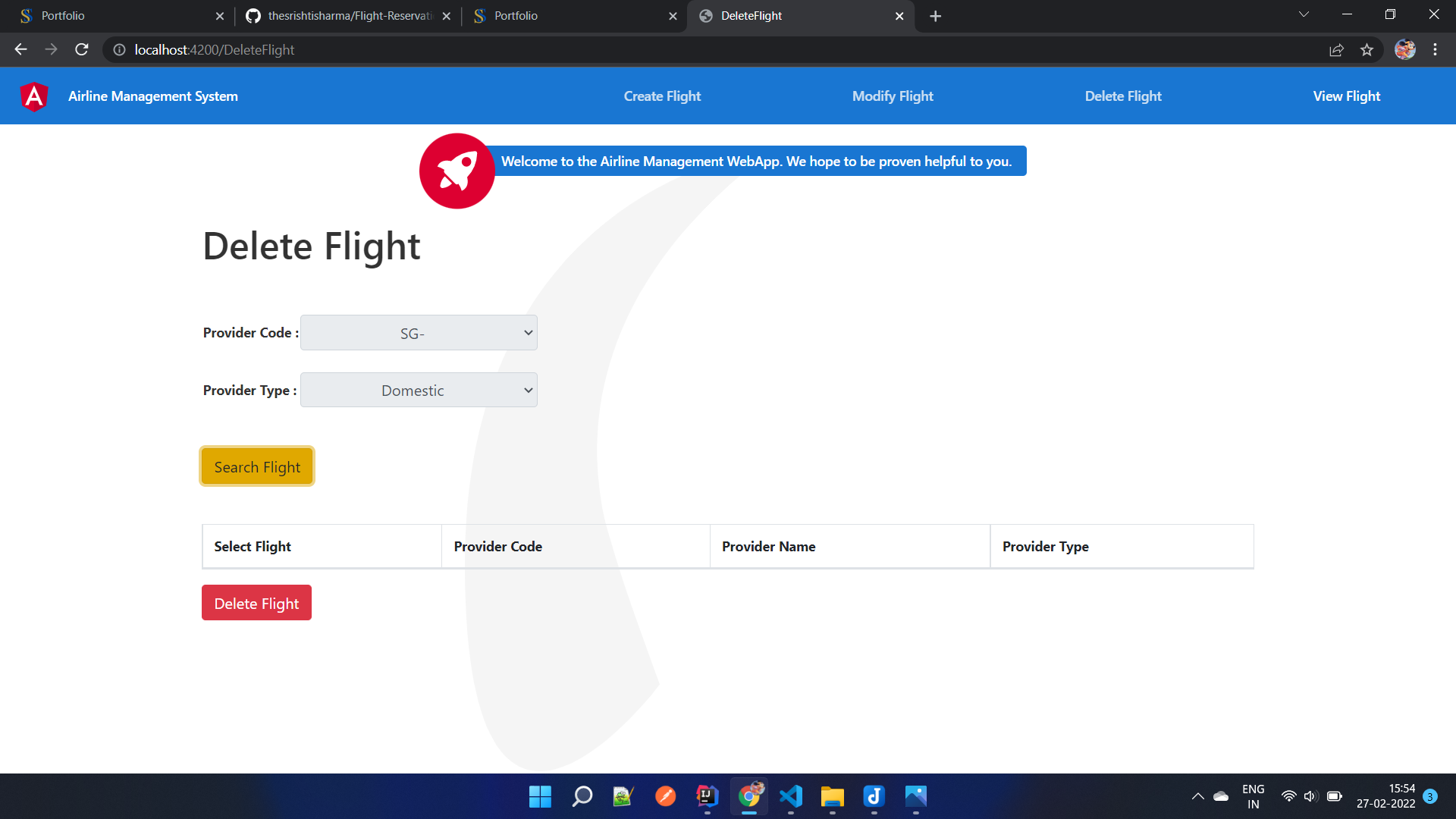1456x819 pixels.
Task: Open Visual Studio Code from the taskbar
Action: coord(791,797)
